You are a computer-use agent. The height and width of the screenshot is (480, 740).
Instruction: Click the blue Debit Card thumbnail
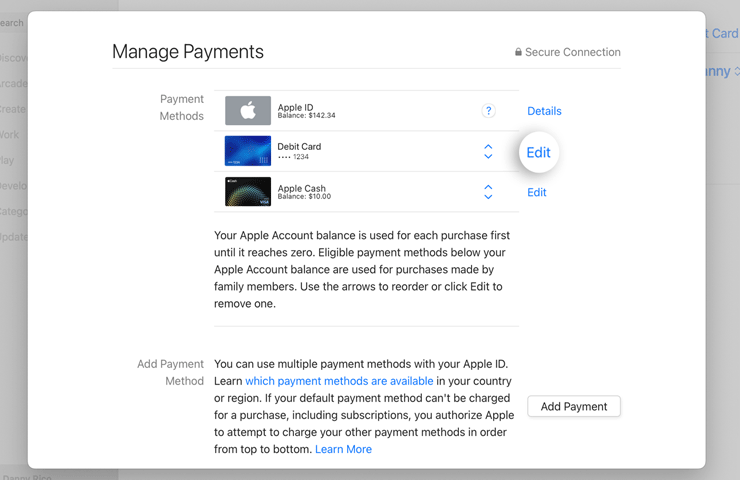(248, 151)
